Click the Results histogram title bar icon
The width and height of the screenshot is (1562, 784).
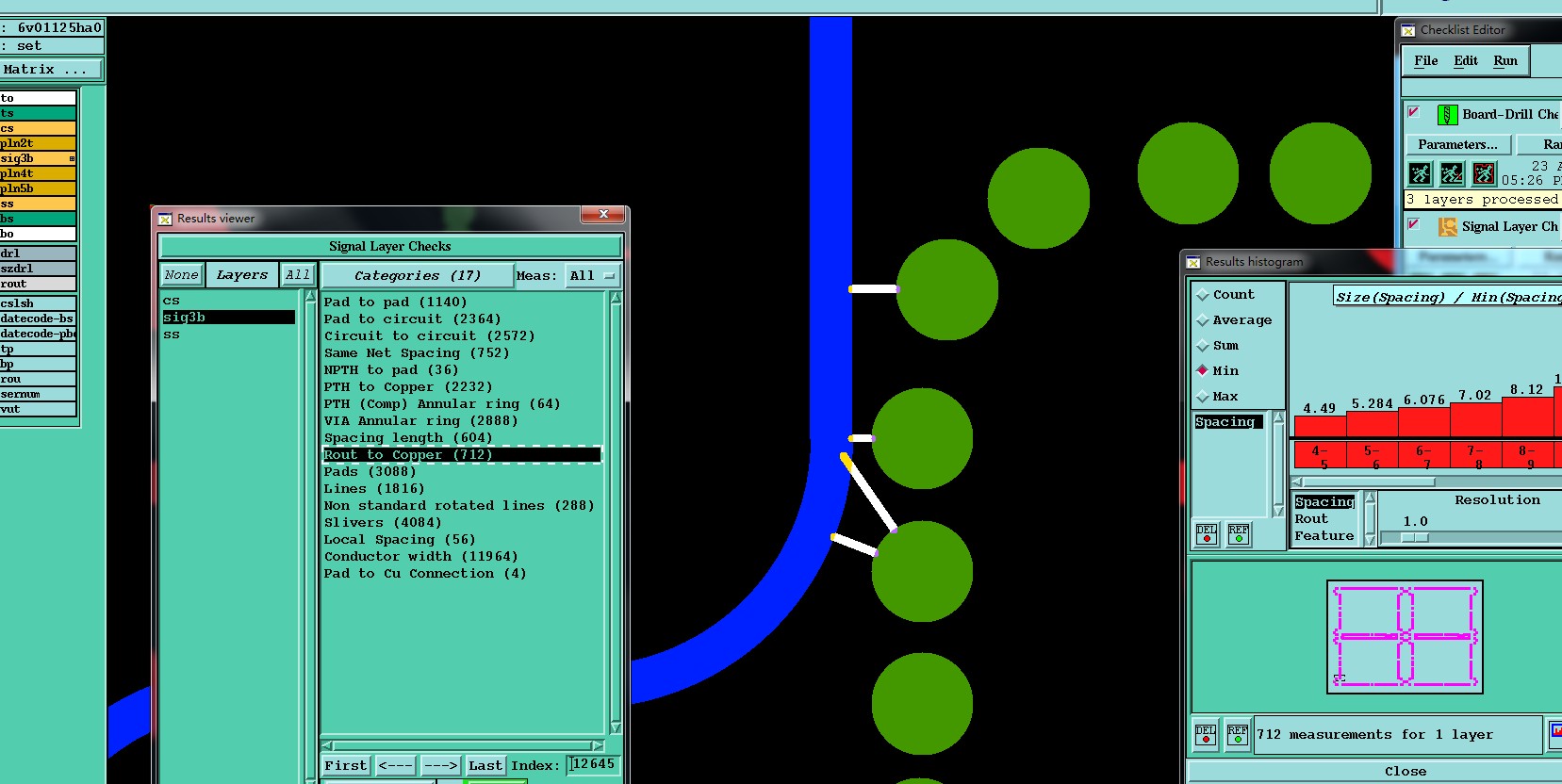point(1193,262)
